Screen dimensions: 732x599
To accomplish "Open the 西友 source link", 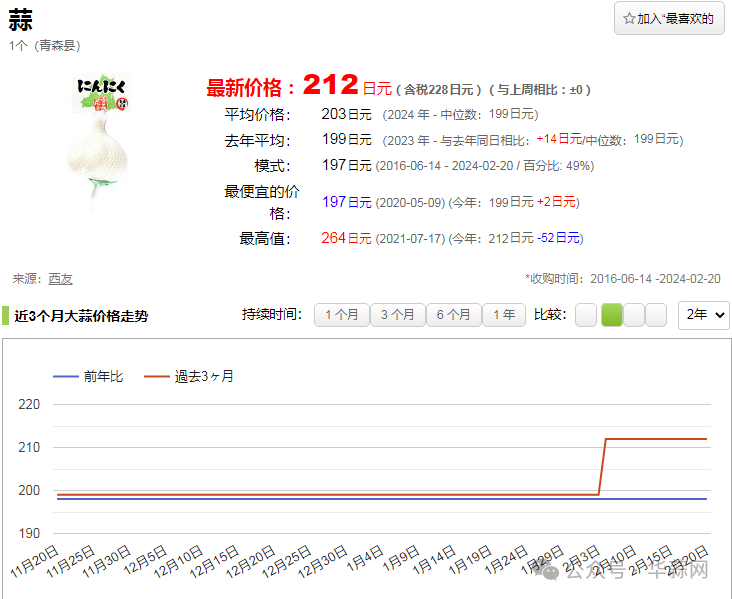I will [60, 279].
